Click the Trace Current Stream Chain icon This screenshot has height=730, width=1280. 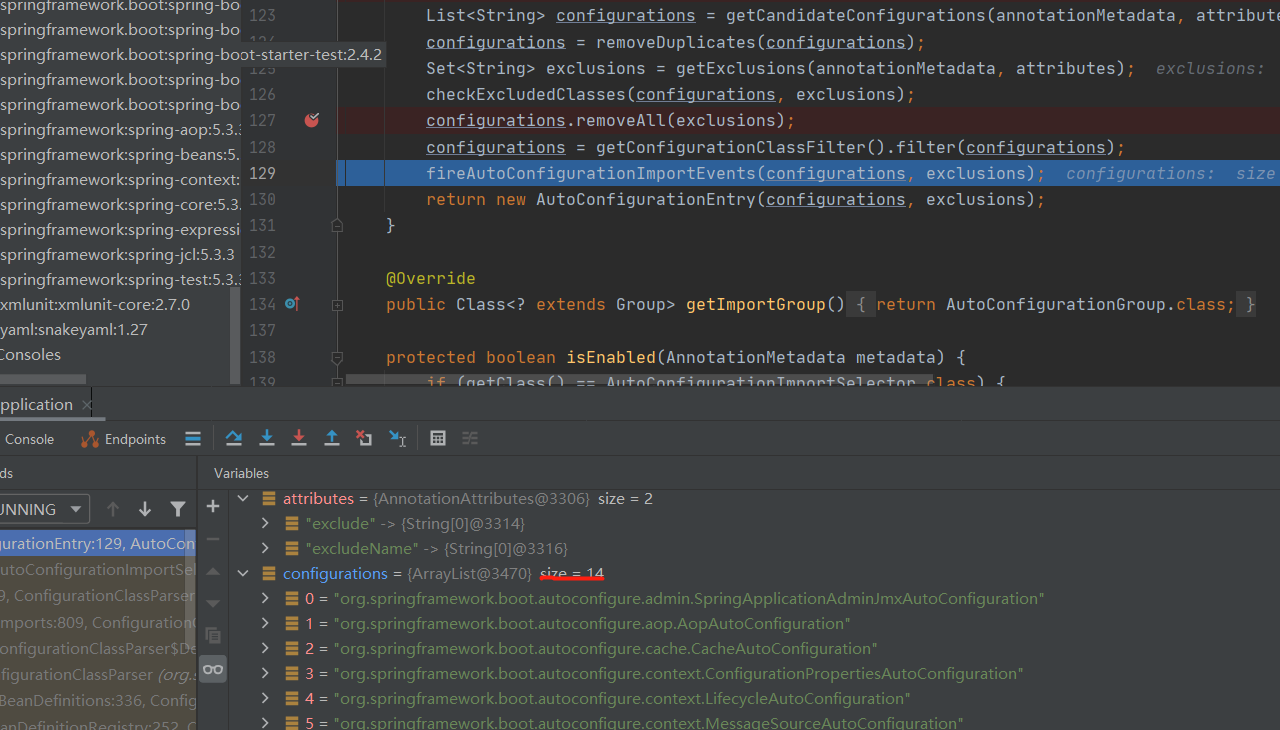pos(470,438)
